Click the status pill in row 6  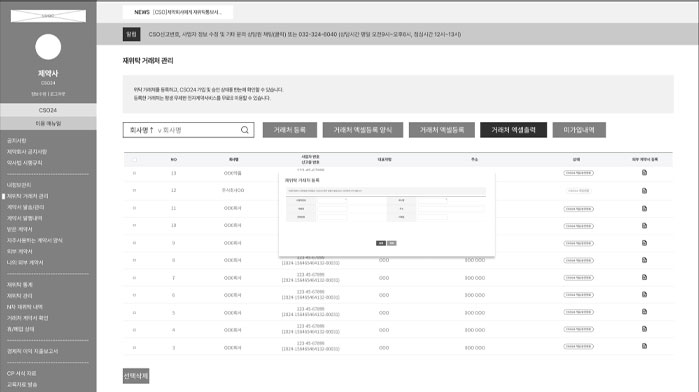point(578,295)
